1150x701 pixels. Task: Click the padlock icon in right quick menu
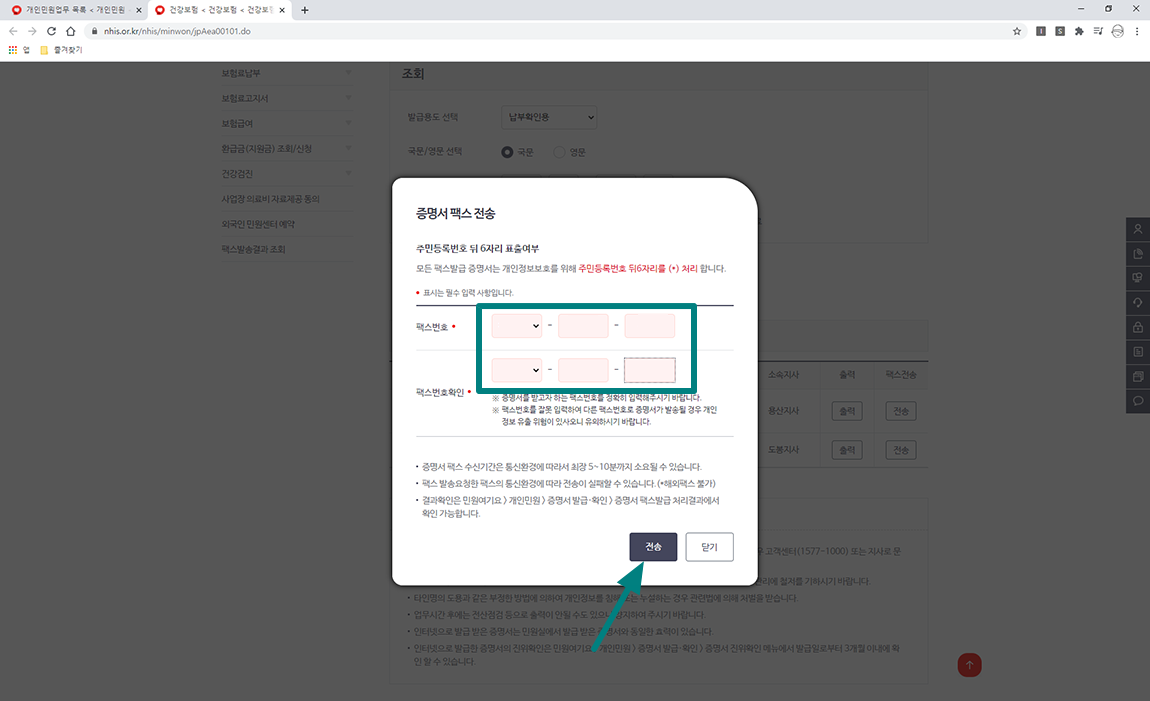1138,327
